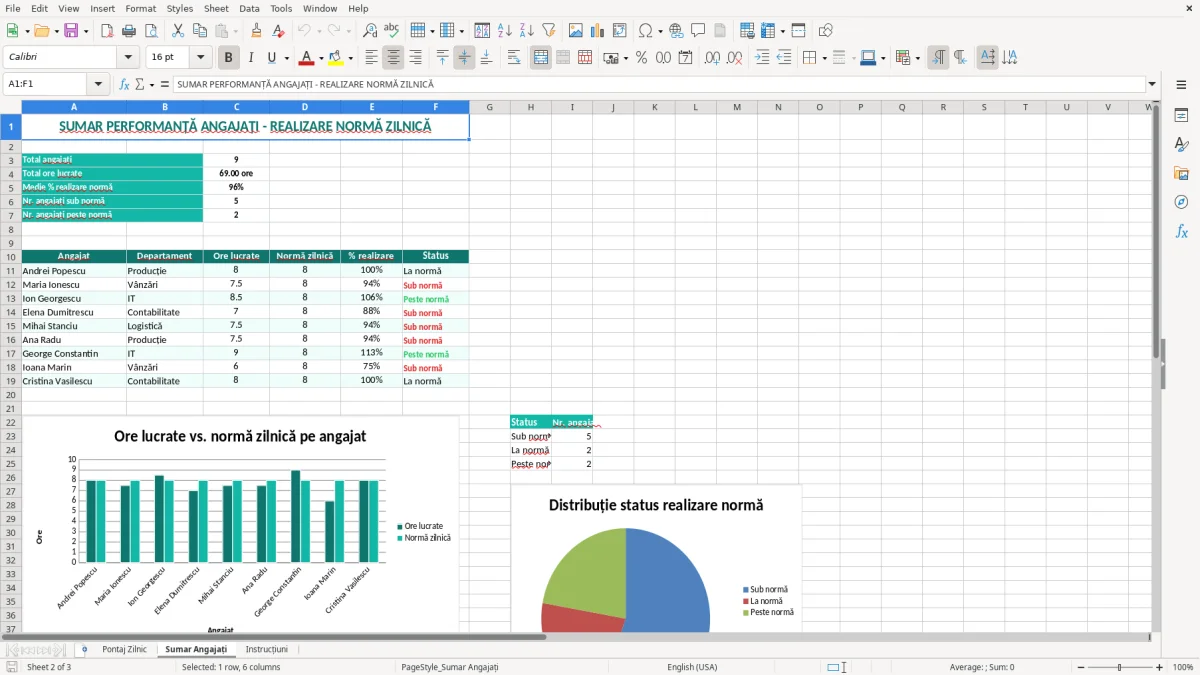Screen dimensions: 1200x675
Task: Expand the formula bar arrow
Action: (x=1152, y=84)
